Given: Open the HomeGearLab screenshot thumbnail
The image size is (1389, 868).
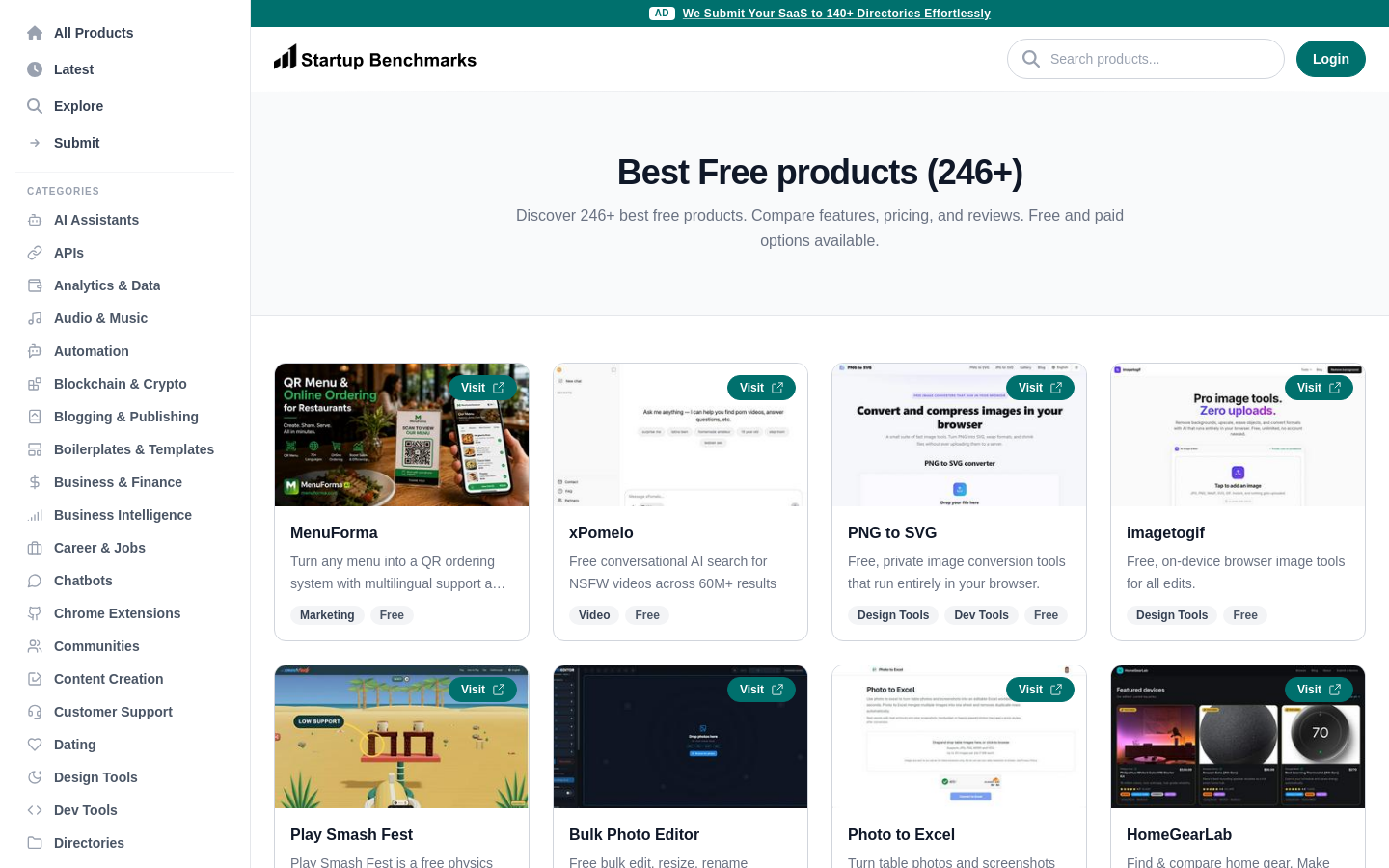Looking at the screenshot, I should coord(1238,737).
